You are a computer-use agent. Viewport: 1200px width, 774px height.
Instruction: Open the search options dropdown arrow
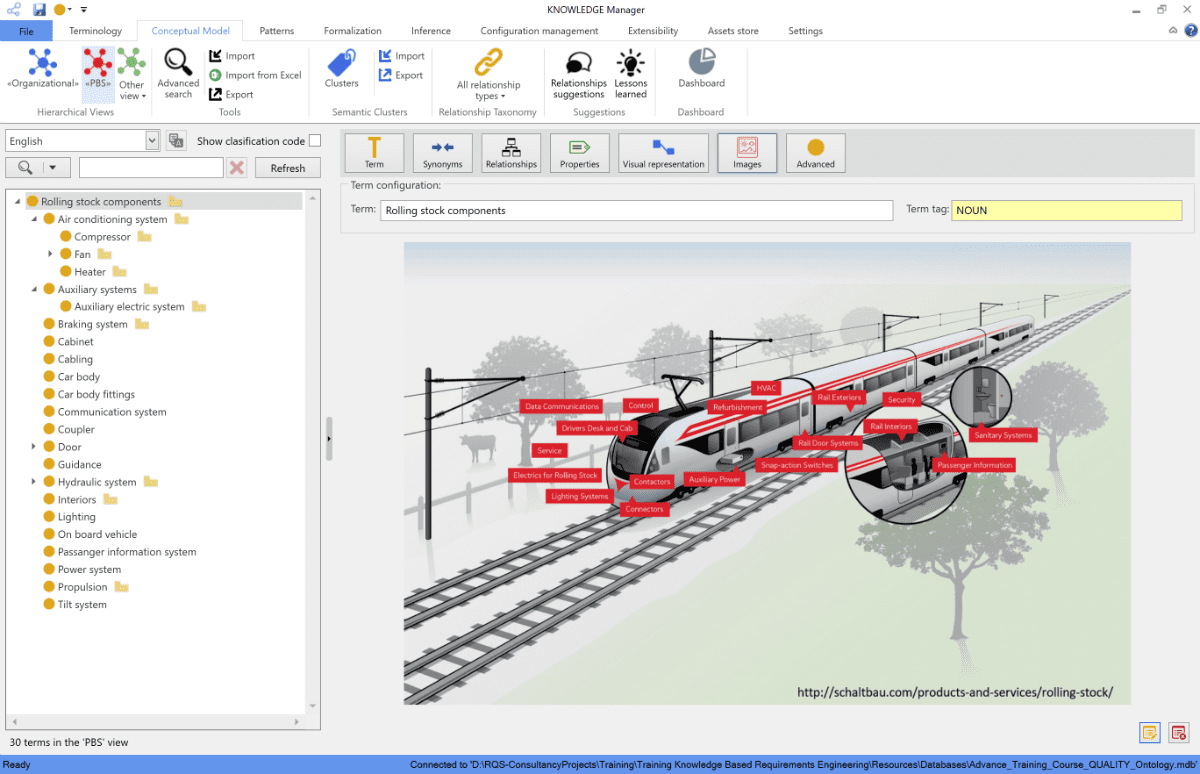[x=53, y=167]
